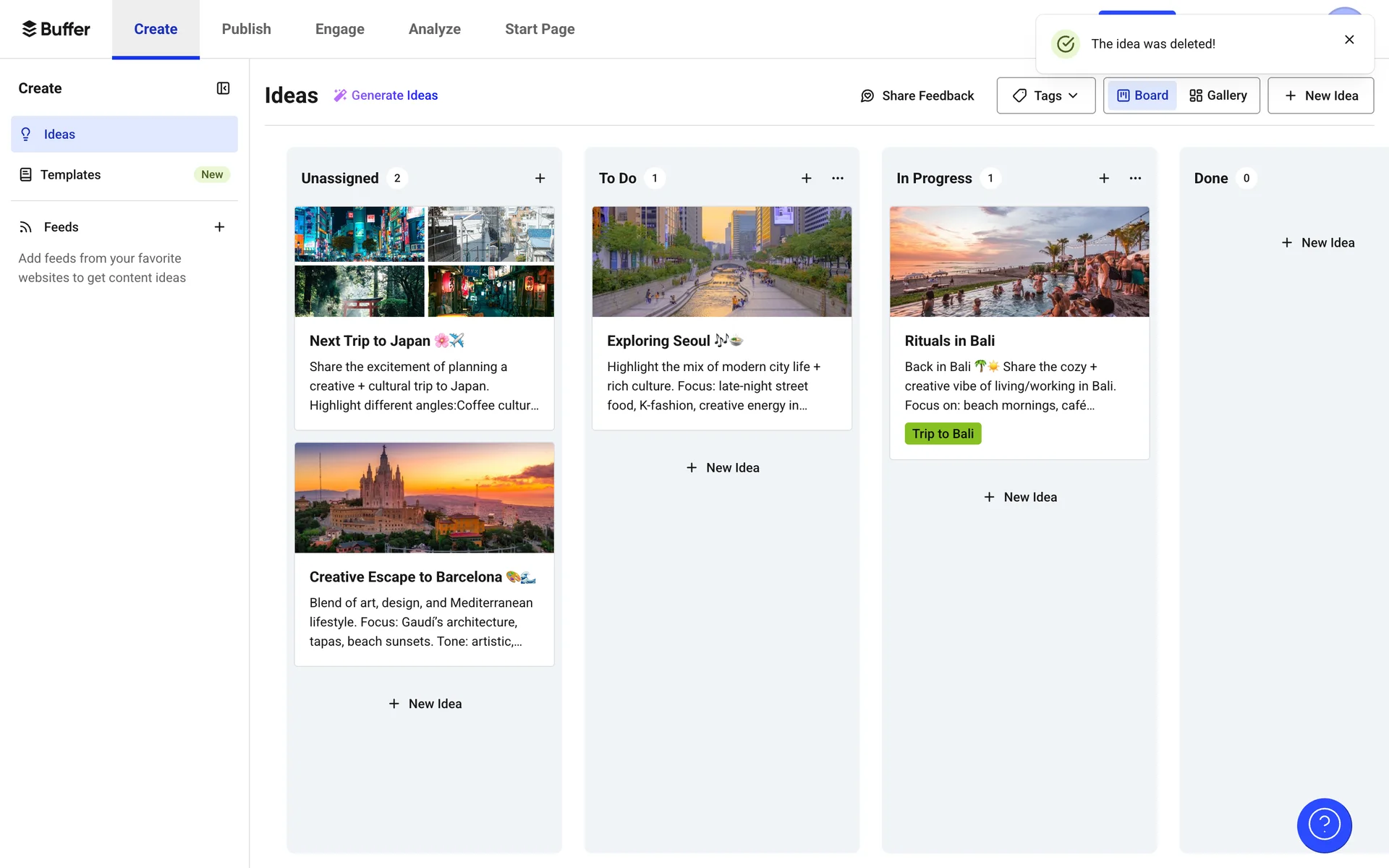Go to the Analyze tab

tap(434, 29)
